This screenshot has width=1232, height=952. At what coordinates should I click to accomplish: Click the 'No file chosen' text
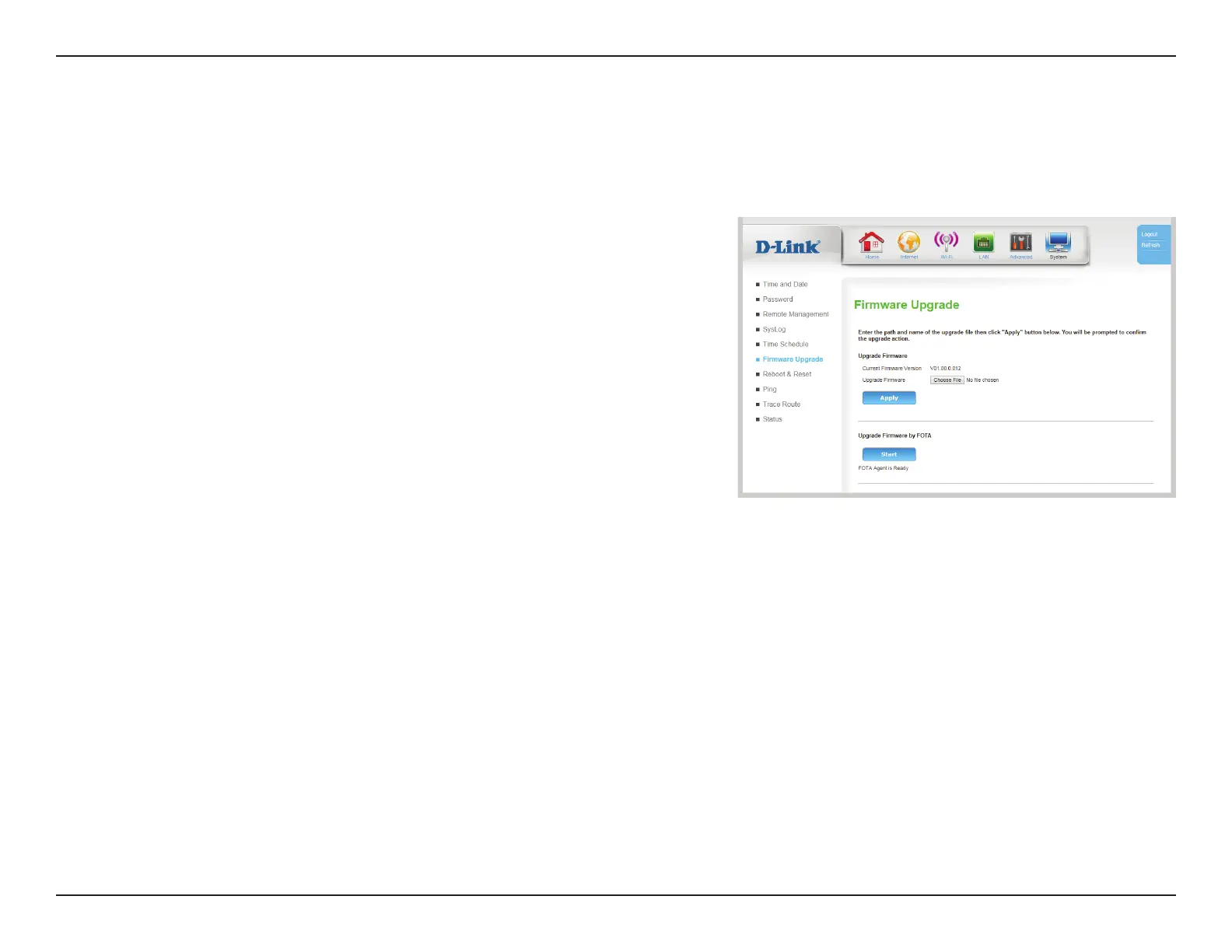[x=982, y=380]
